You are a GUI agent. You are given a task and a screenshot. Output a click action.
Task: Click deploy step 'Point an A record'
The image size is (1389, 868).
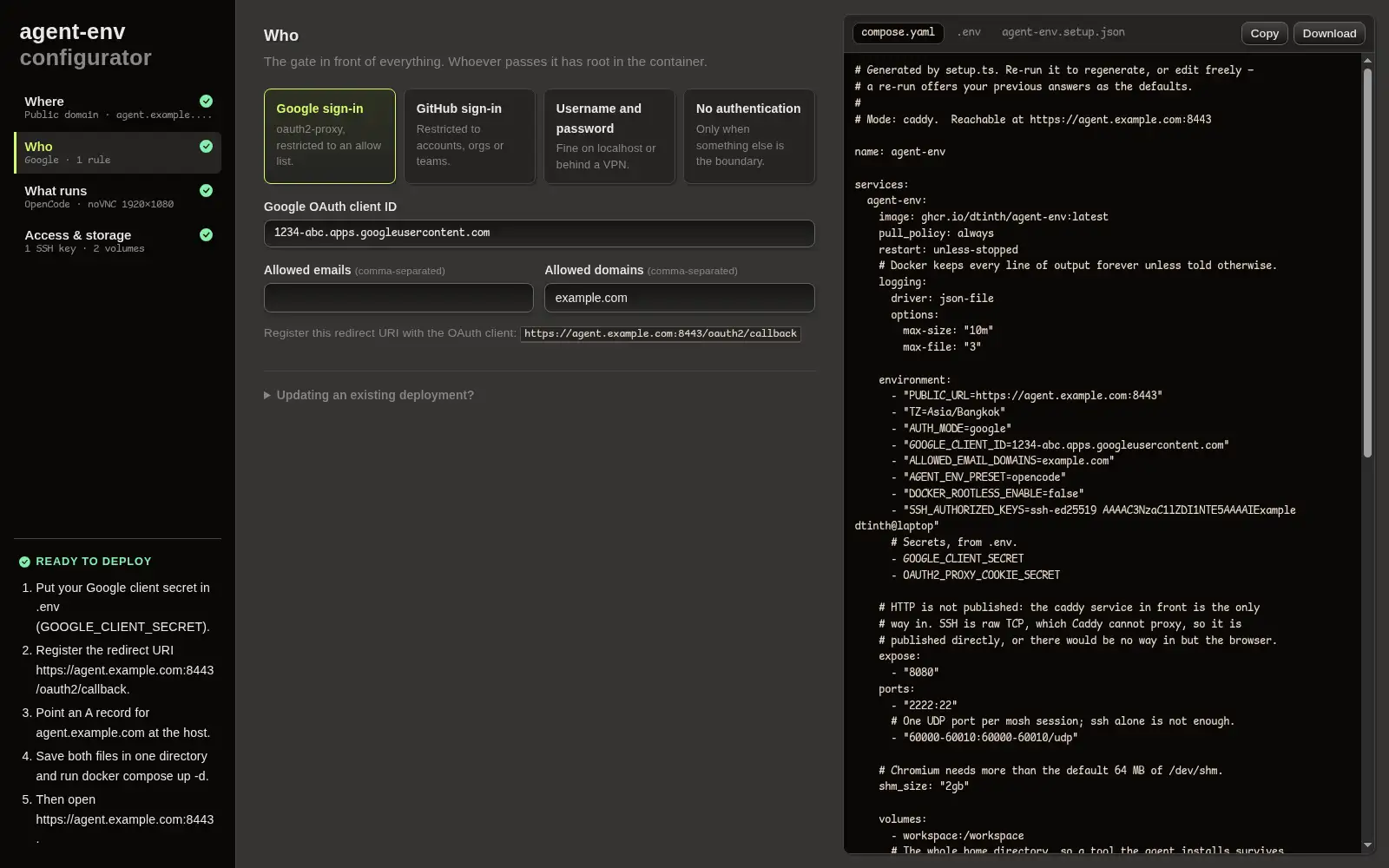coord(123,722)
